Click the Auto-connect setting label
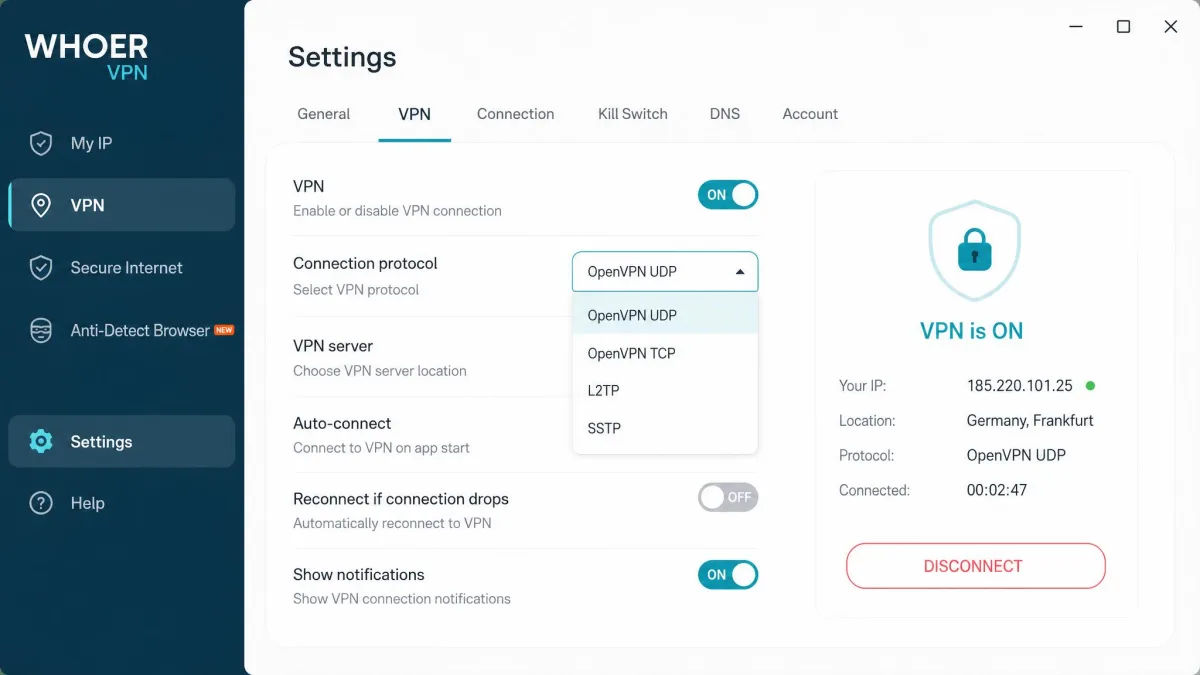This screenshot has height=675, width=1200. pos(342,423)
